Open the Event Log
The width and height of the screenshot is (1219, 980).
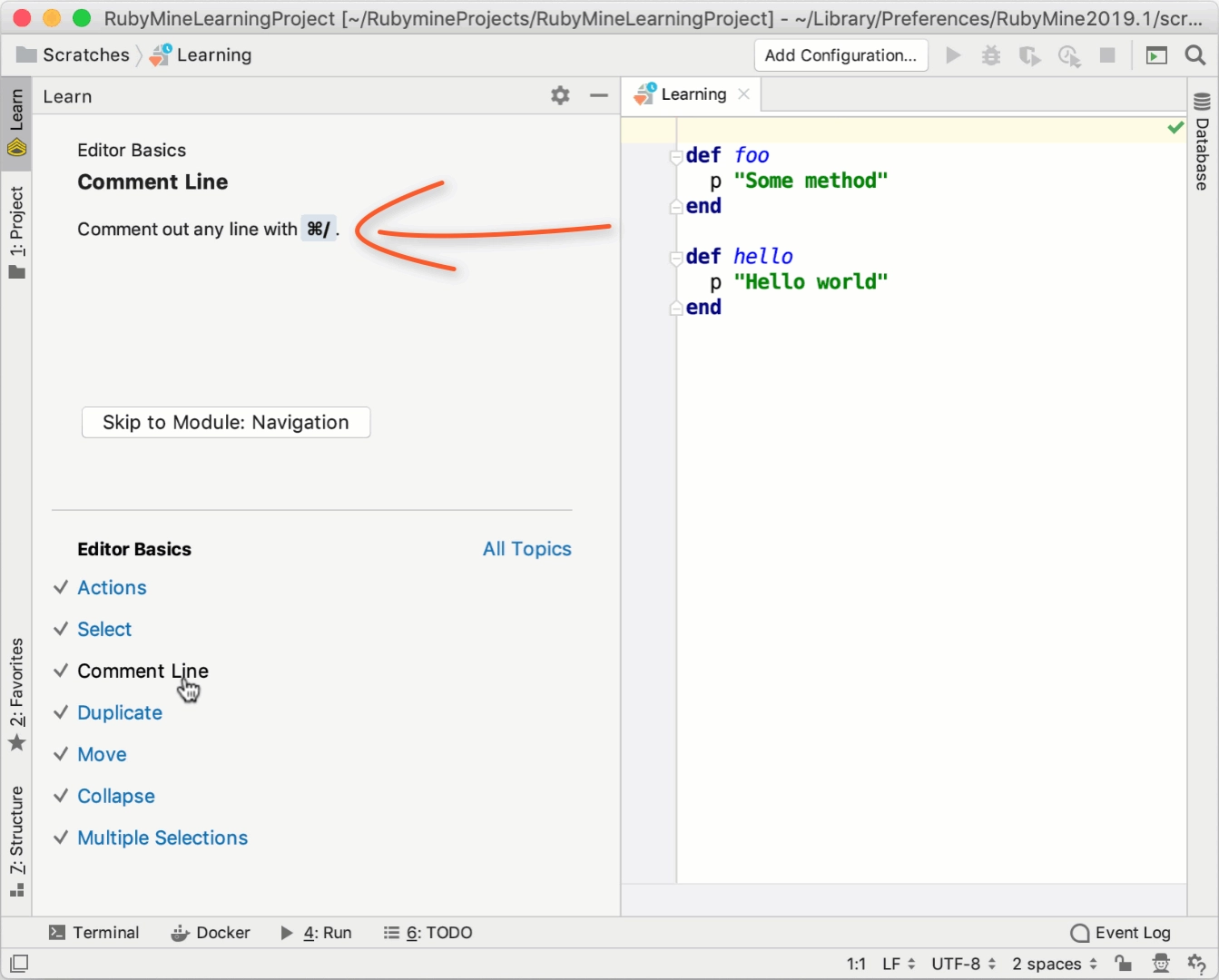(x=1121, y=933)
